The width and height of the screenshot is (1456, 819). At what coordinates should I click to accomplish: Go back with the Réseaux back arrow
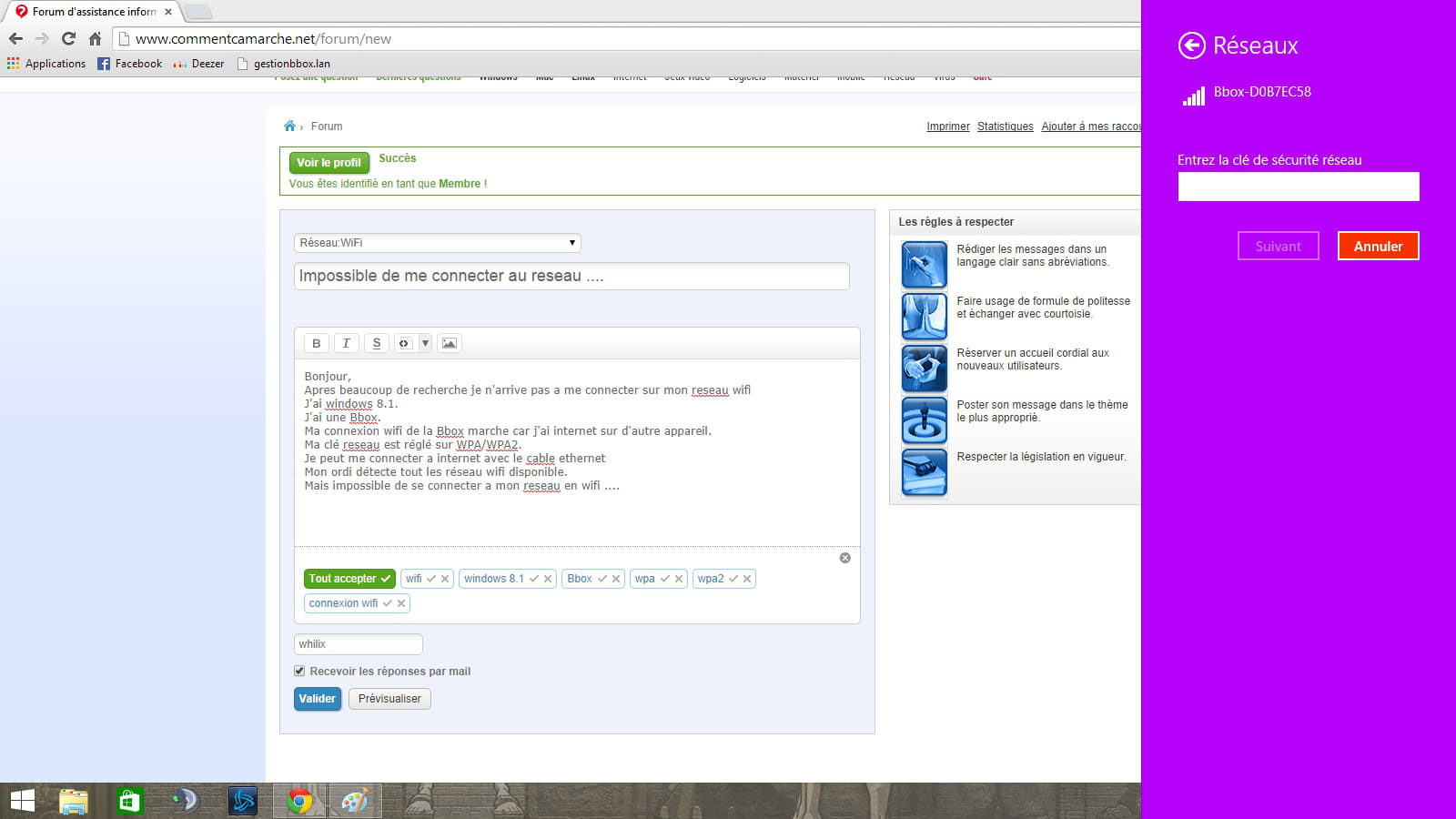(1191, 45)
